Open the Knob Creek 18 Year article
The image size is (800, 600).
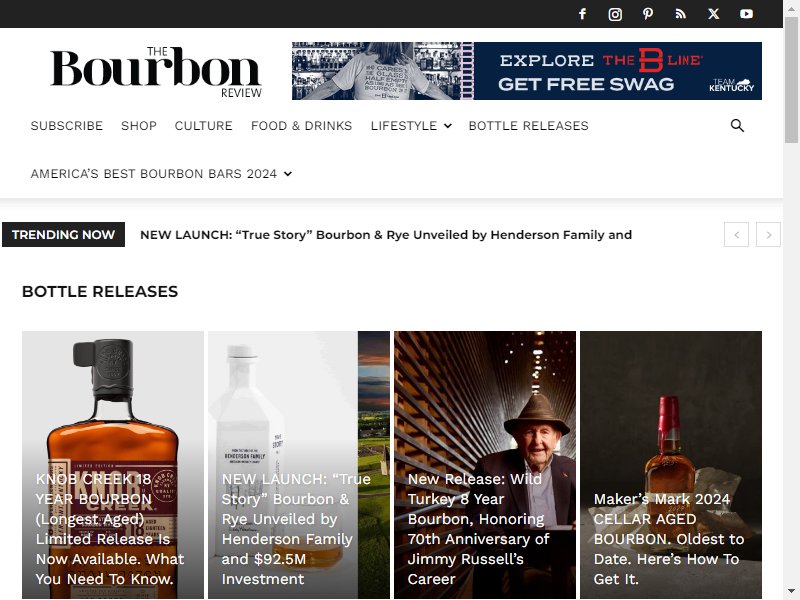[110, 529]
